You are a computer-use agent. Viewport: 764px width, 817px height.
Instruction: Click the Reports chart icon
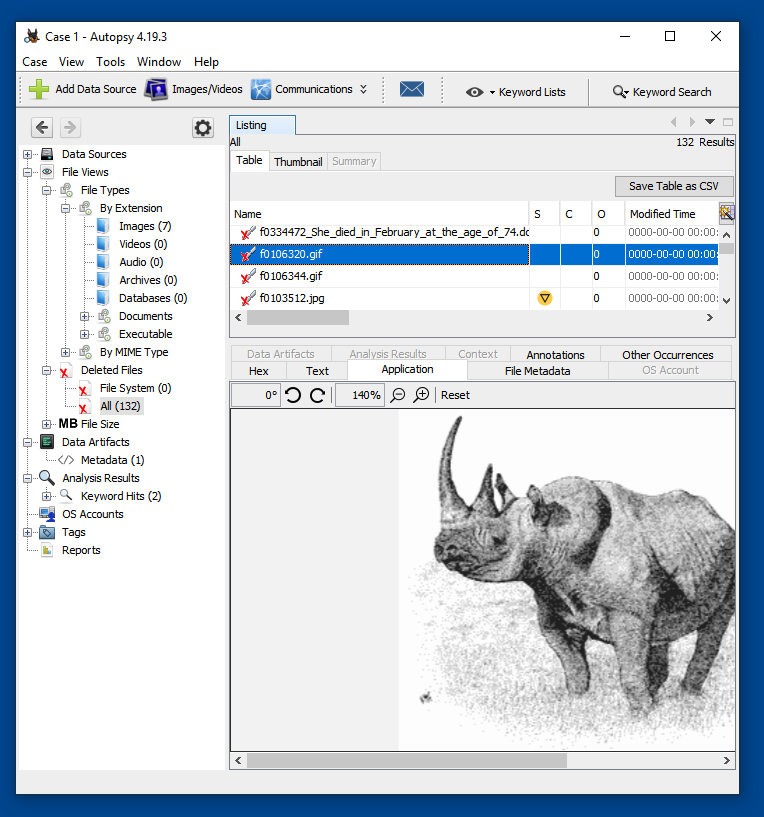click(47, 550)
